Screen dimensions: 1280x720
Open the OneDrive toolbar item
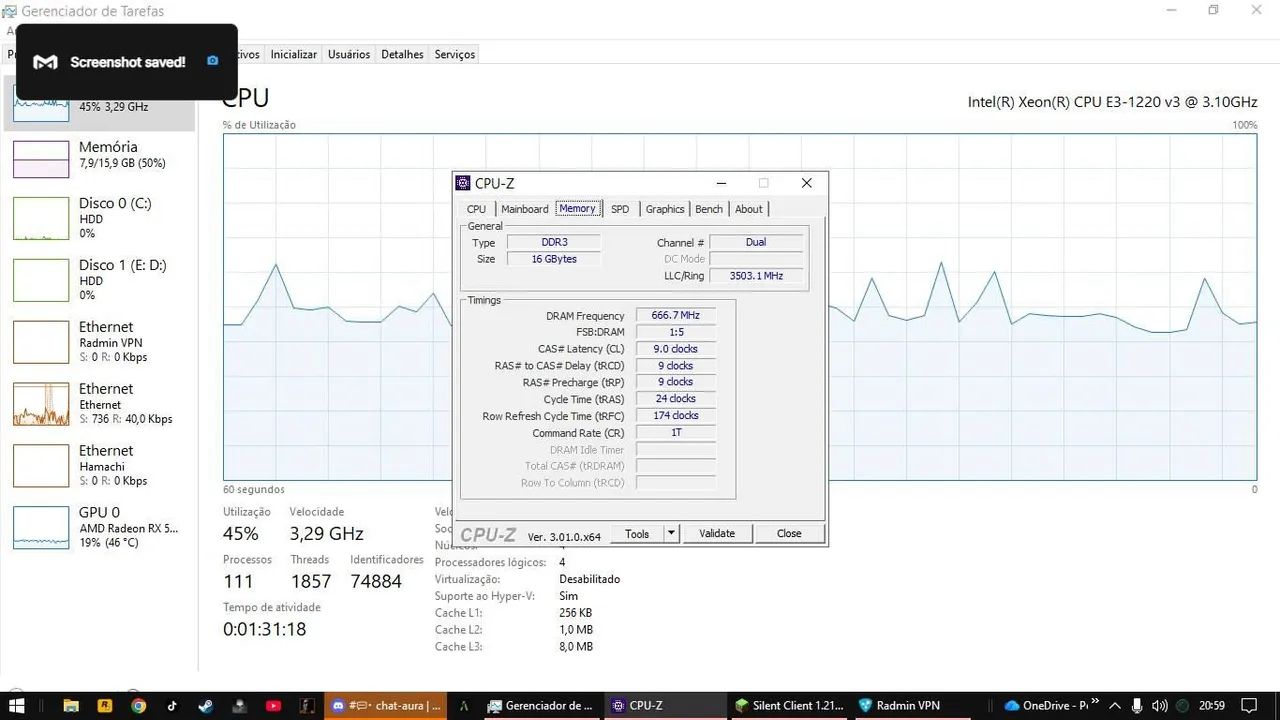click(1045, 705)
